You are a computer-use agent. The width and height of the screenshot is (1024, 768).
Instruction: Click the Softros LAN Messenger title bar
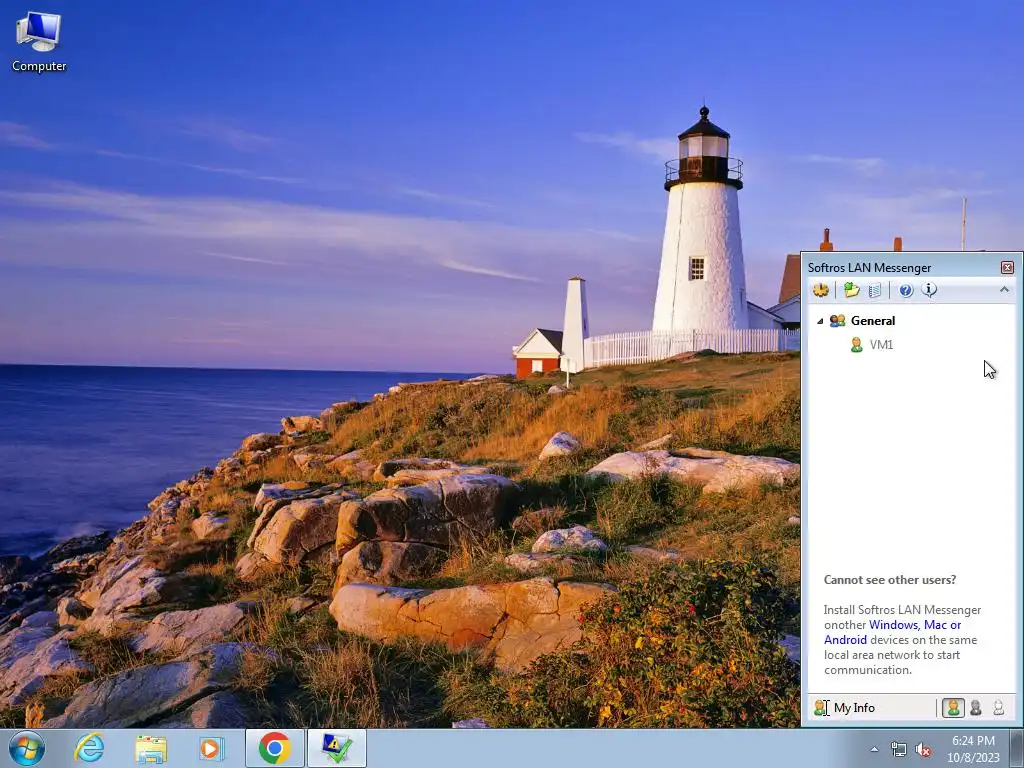(x=901, y=268)
